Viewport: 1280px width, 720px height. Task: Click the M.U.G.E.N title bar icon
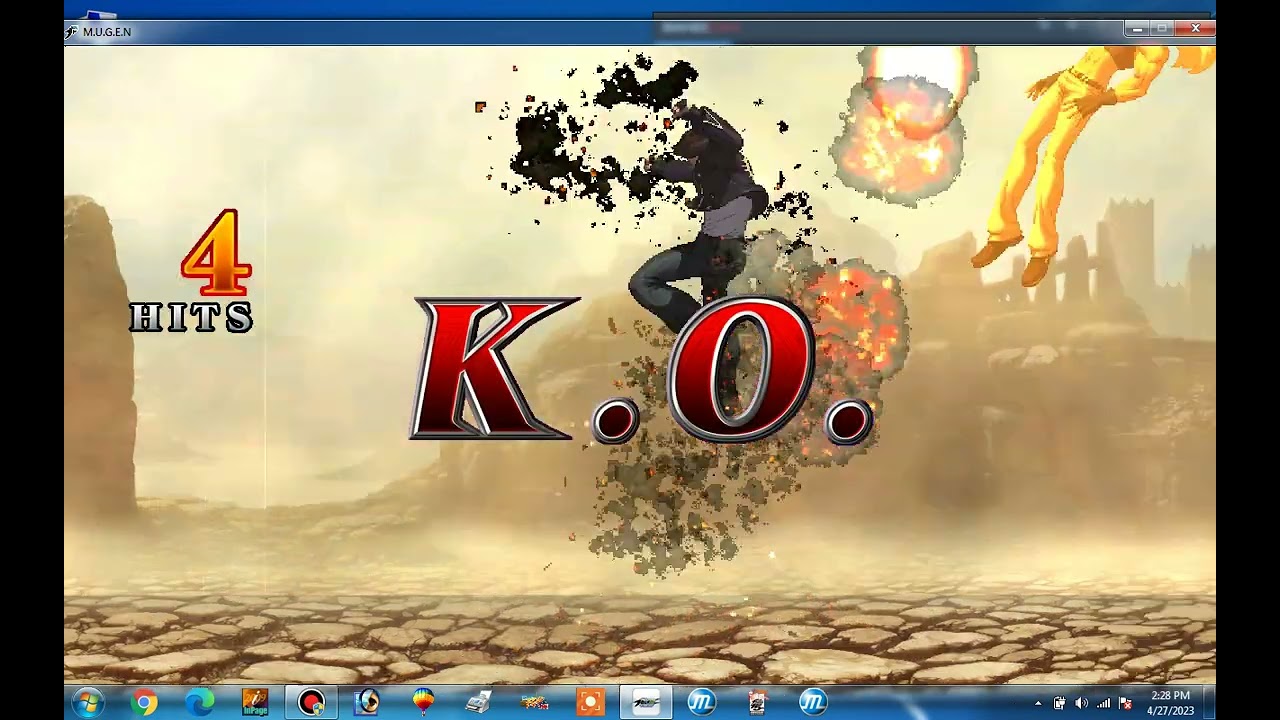tap(71, 32)
